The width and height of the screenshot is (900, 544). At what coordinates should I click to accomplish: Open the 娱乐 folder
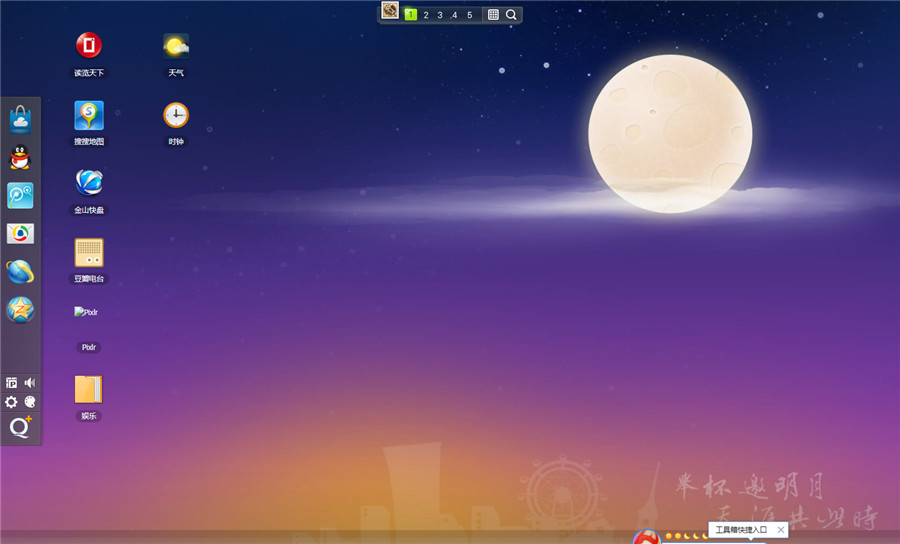pos(89,389)
